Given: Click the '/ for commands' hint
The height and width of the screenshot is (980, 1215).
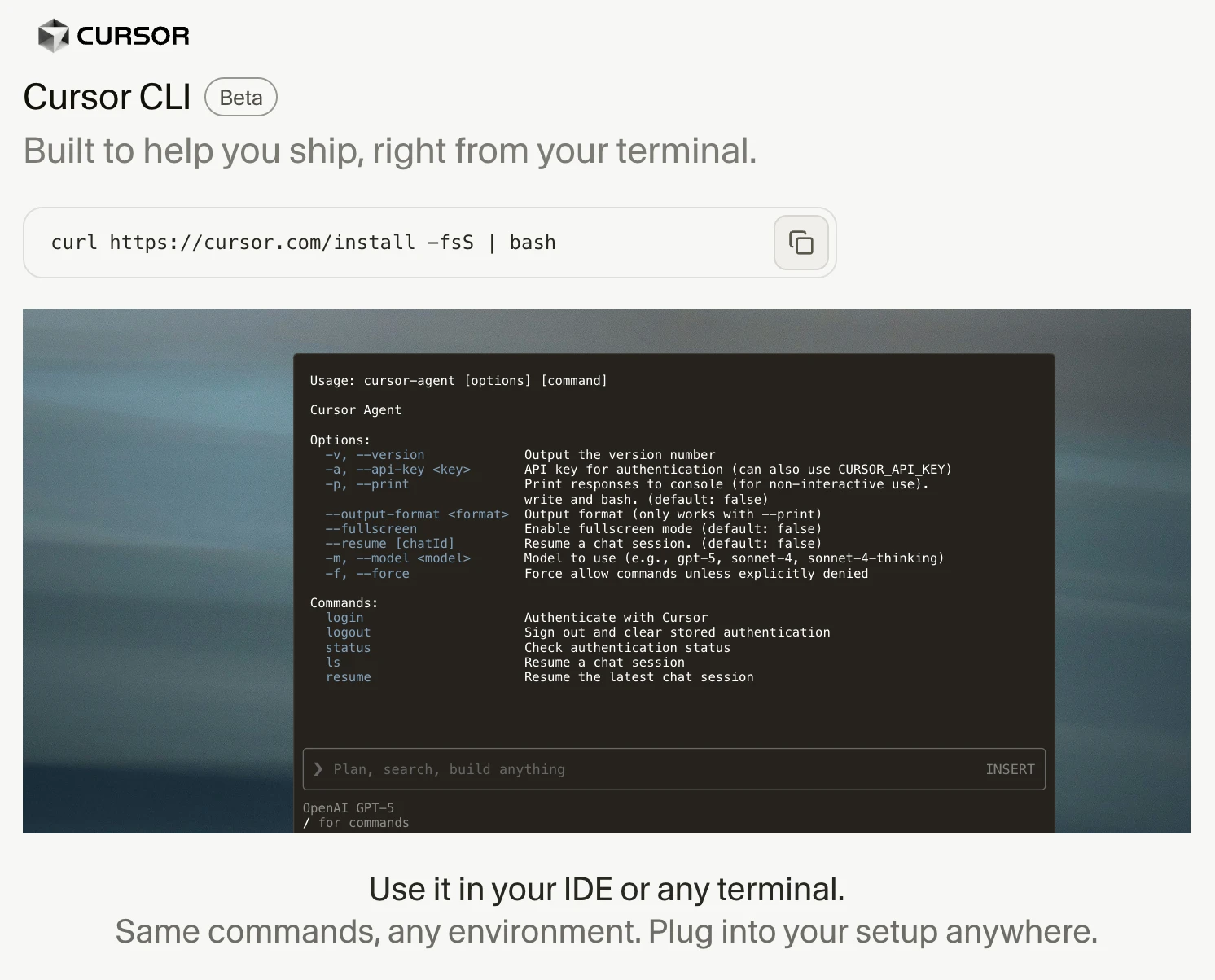Looking at the screenshot, I should (x=356, y=823).
